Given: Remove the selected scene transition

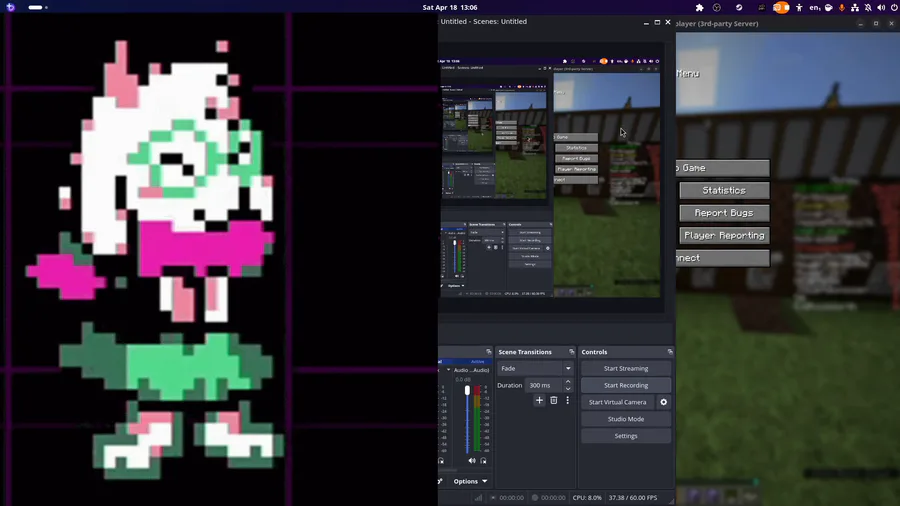Looking at the screenshot, I should 553,400.
